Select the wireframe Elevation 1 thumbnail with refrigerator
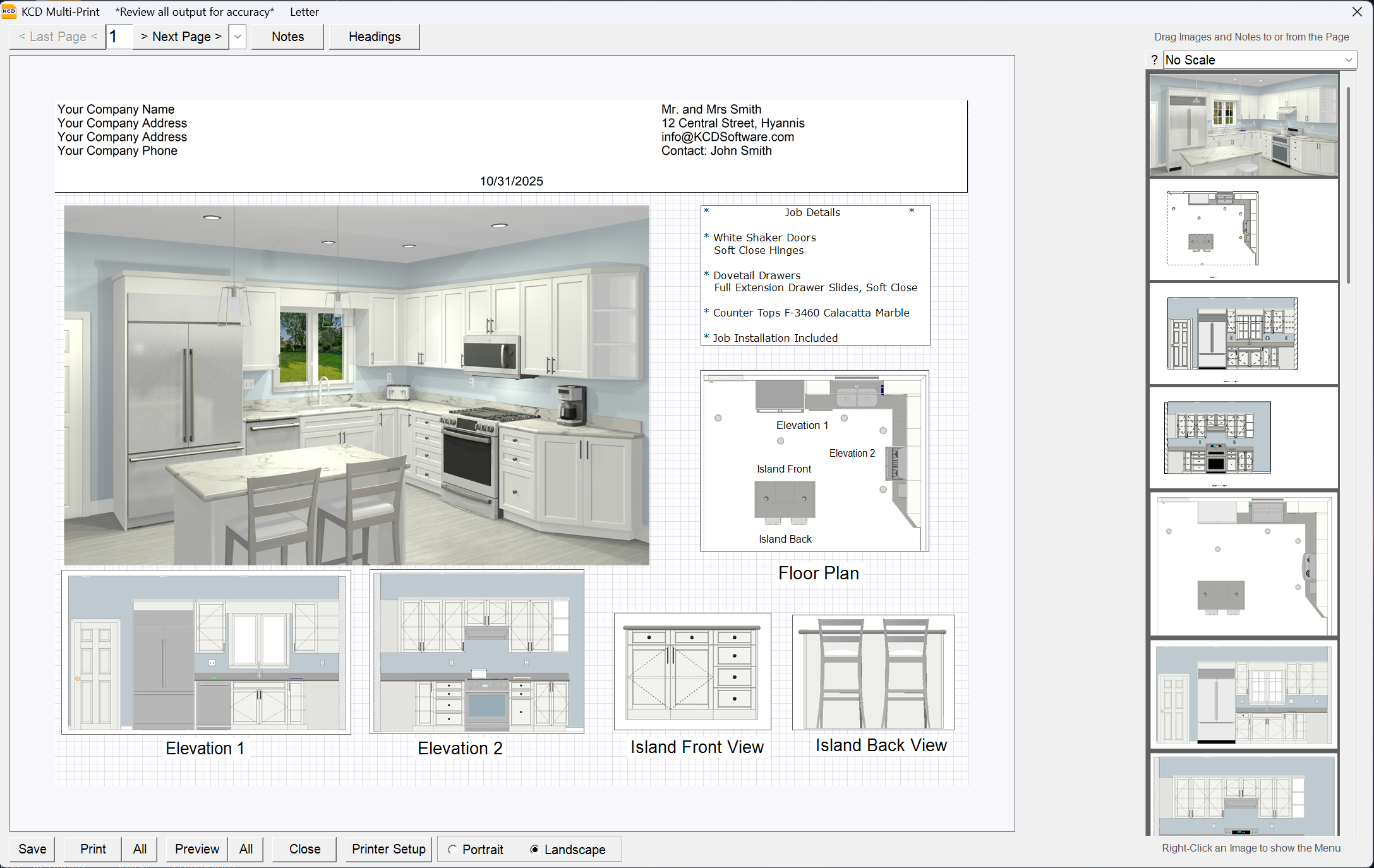The width and height of the screenshot is (1374, 868). 1243,334
